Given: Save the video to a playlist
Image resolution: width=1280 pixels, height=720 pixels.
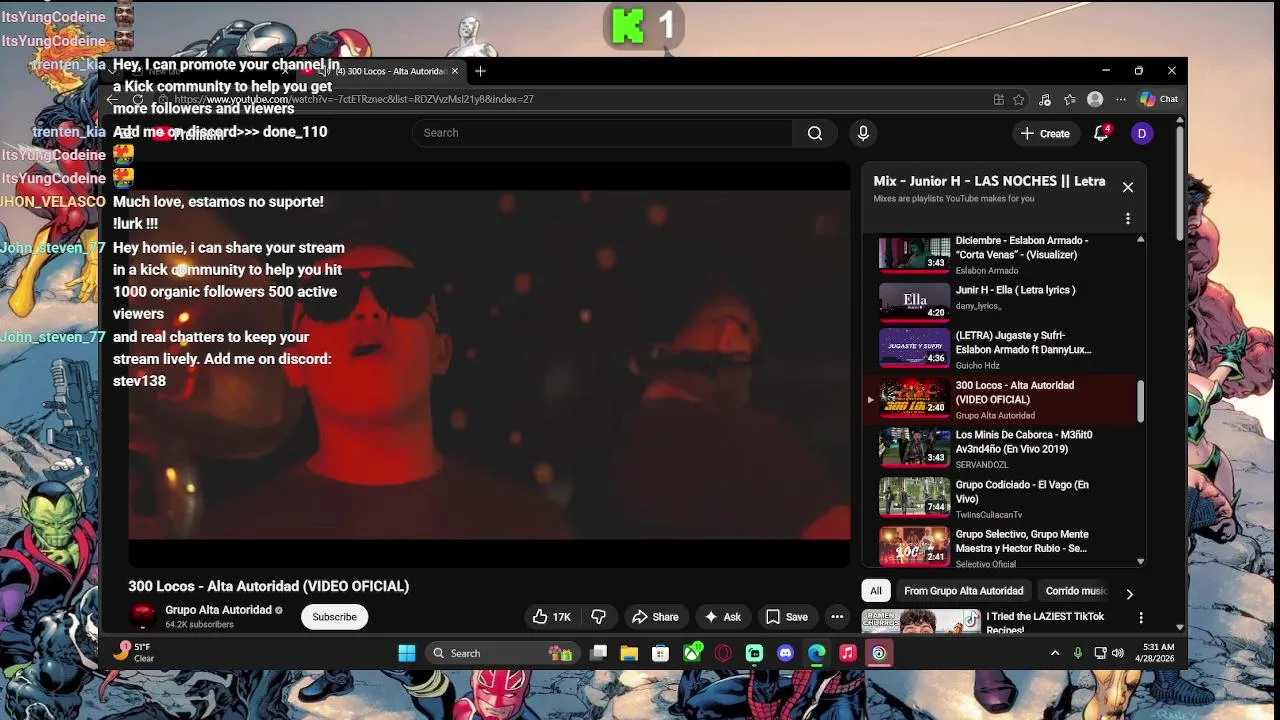Looking at the screenshot, I should tap(786, 617).
